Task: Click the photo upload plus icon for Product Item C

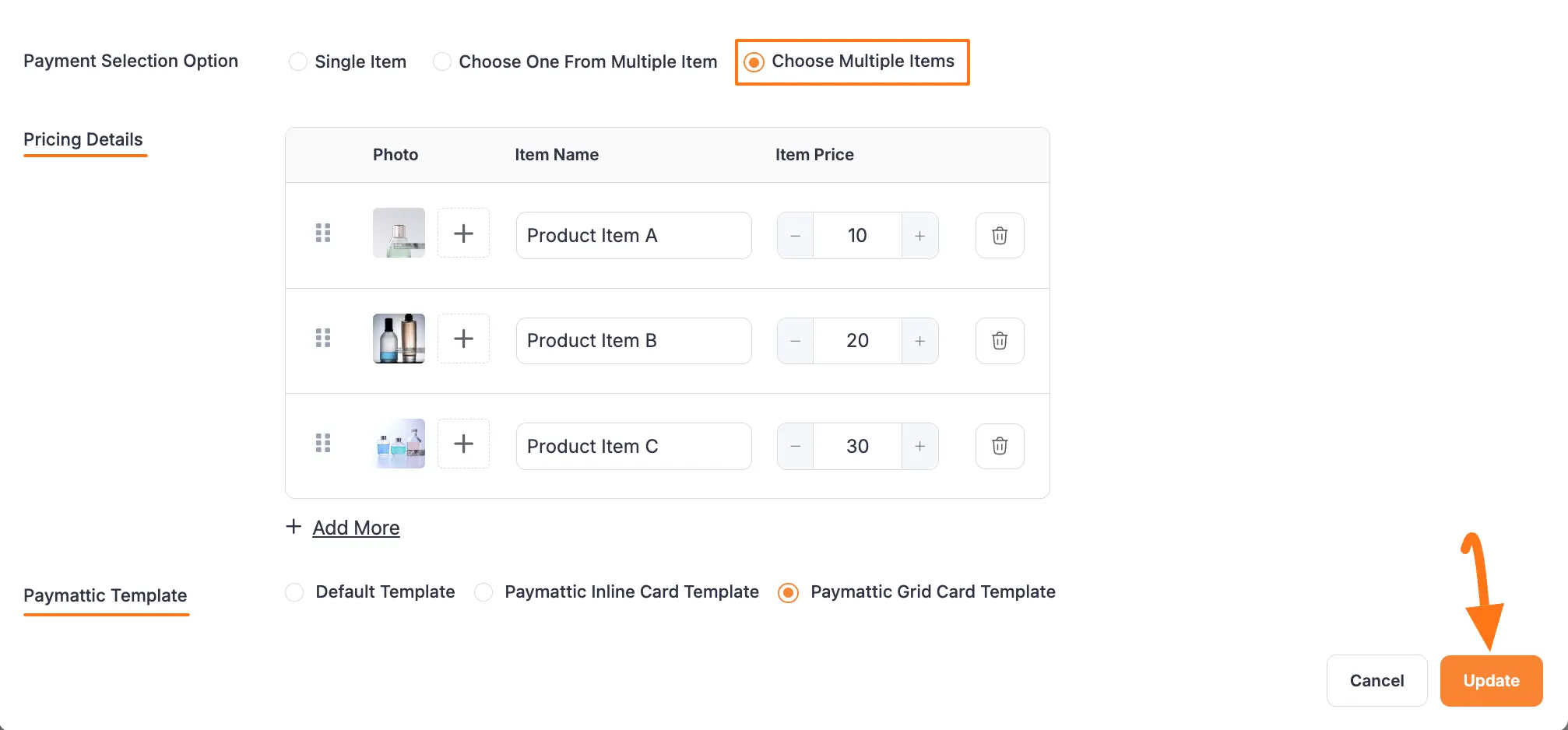Action: (x=464, y=444)
